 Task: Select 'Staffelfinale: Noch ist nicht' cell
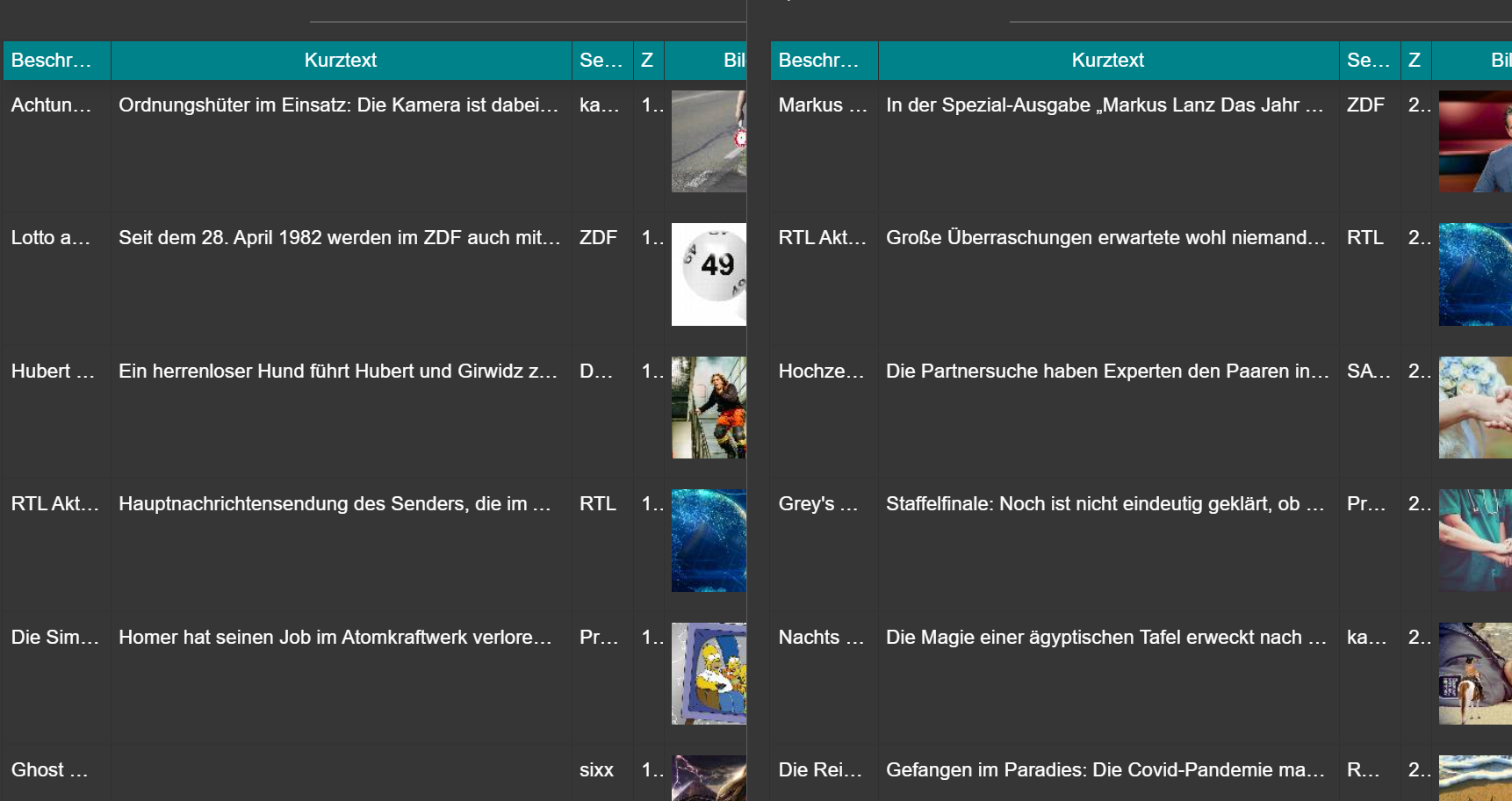click(x=1108, y=545)
